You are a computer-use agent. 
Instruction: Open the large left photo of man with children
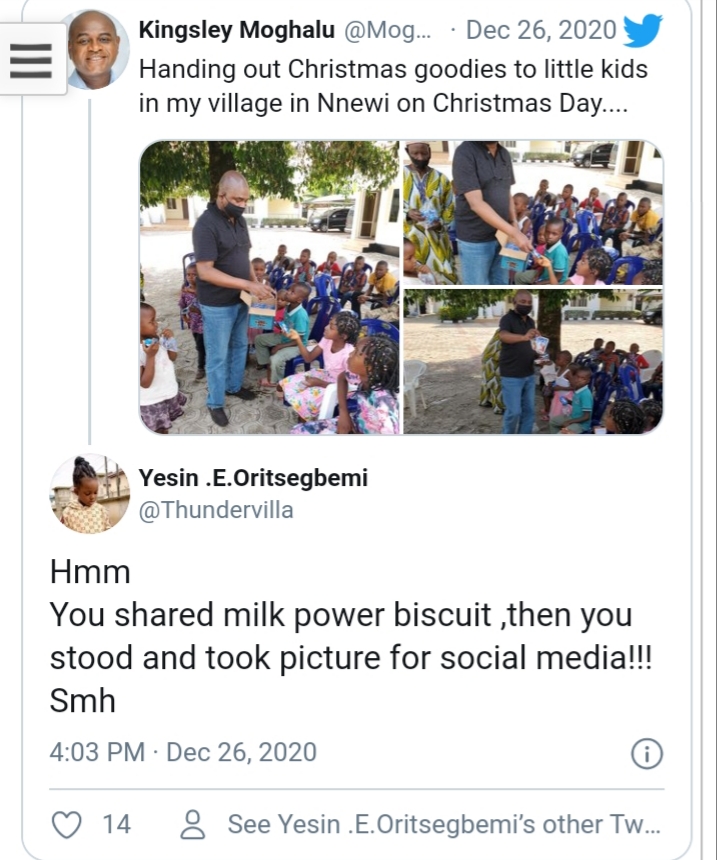click(269, 287)
